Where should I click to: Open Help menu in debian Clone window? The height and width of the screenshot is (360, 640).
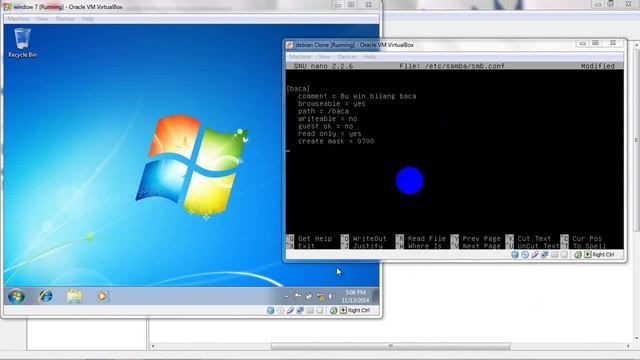(x=369, y=57)
